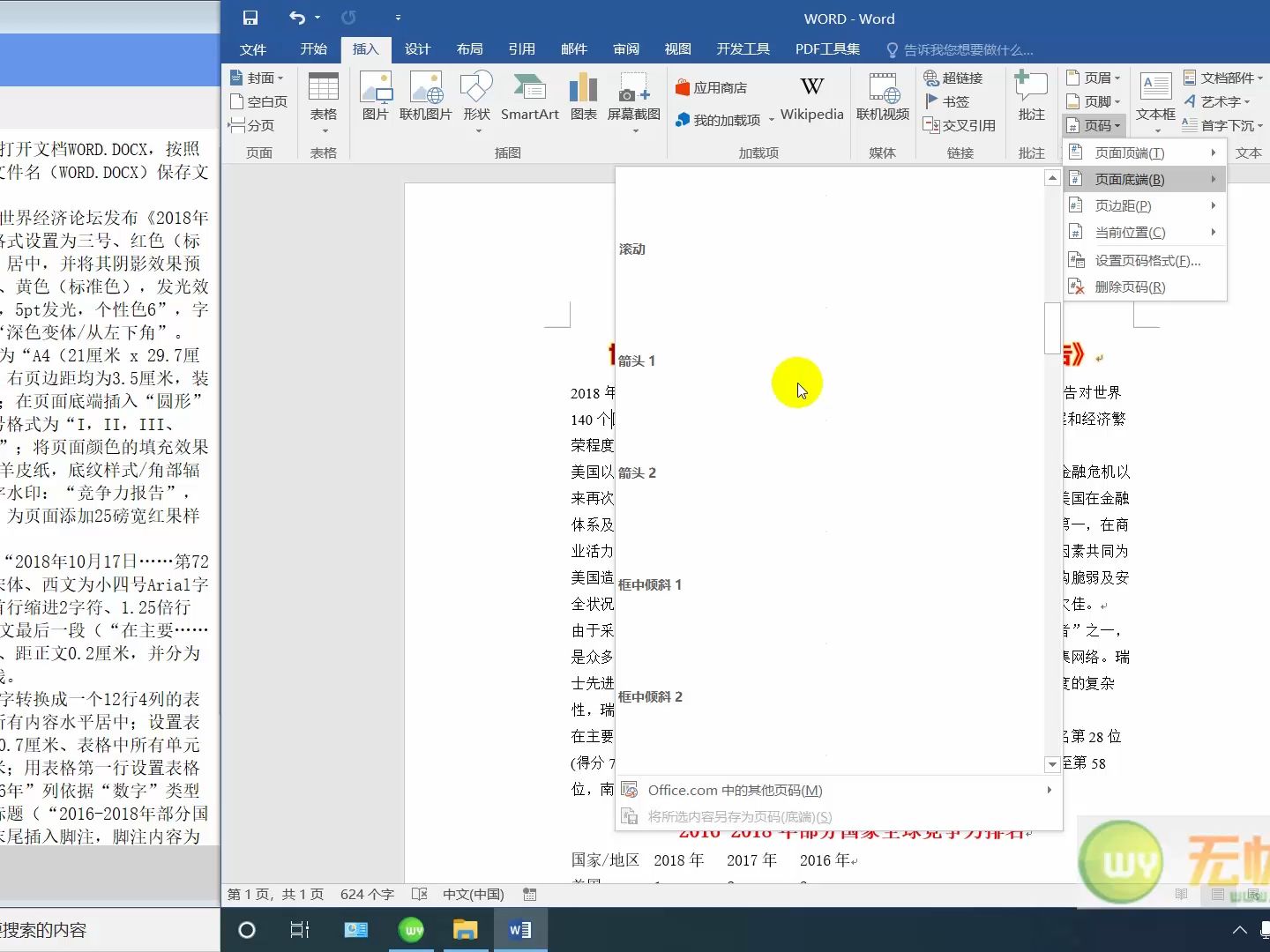Insert online video (联机视频)

point(883,97)
